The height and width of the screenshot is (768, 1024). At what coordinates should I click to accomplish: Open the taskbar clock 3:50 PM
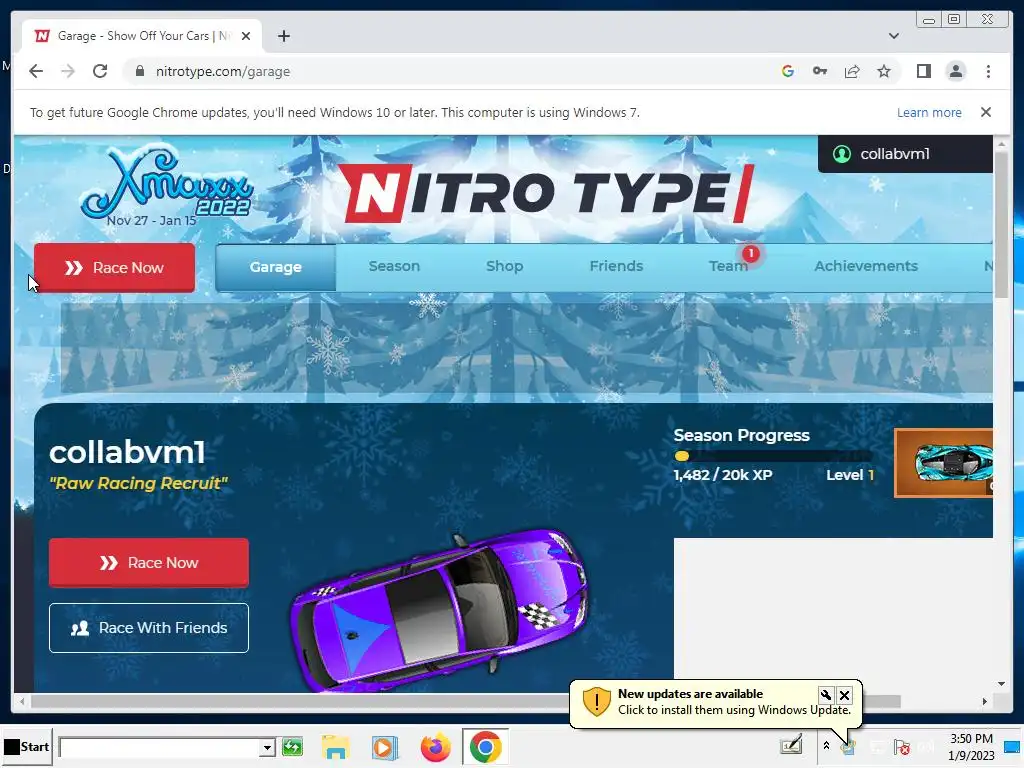971,747
